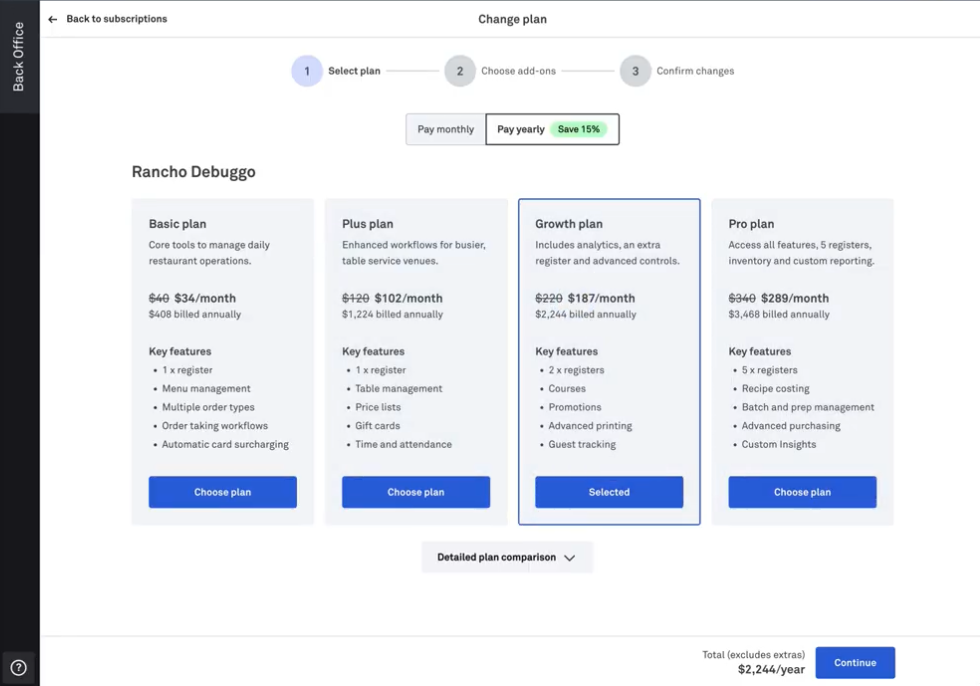980x686 pixels.
Task: Click 'Total (excludes extras)' label
Action: pyautogui.click(x=754, y=655)
